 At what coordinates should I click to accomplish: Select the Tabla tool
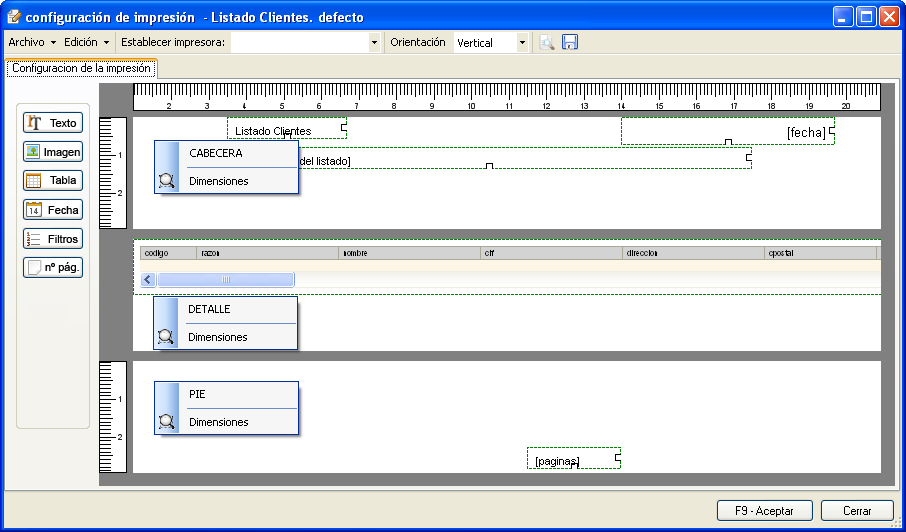[53, 181]
